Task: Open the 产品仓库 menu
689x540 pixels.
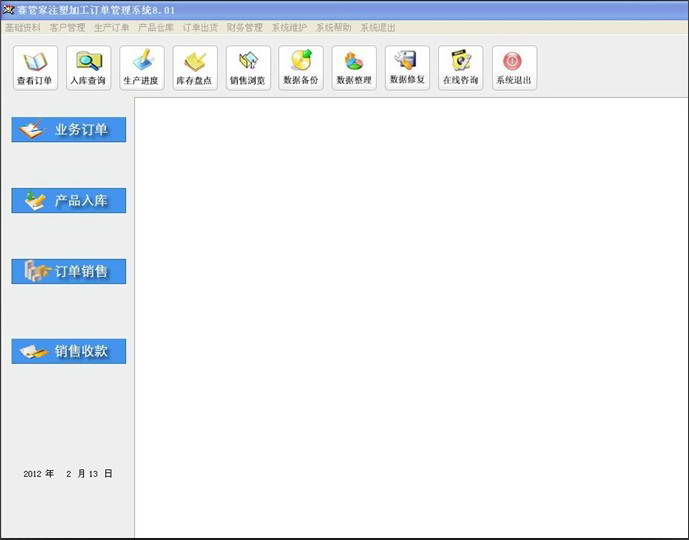Action: click(x=156, y=28)
